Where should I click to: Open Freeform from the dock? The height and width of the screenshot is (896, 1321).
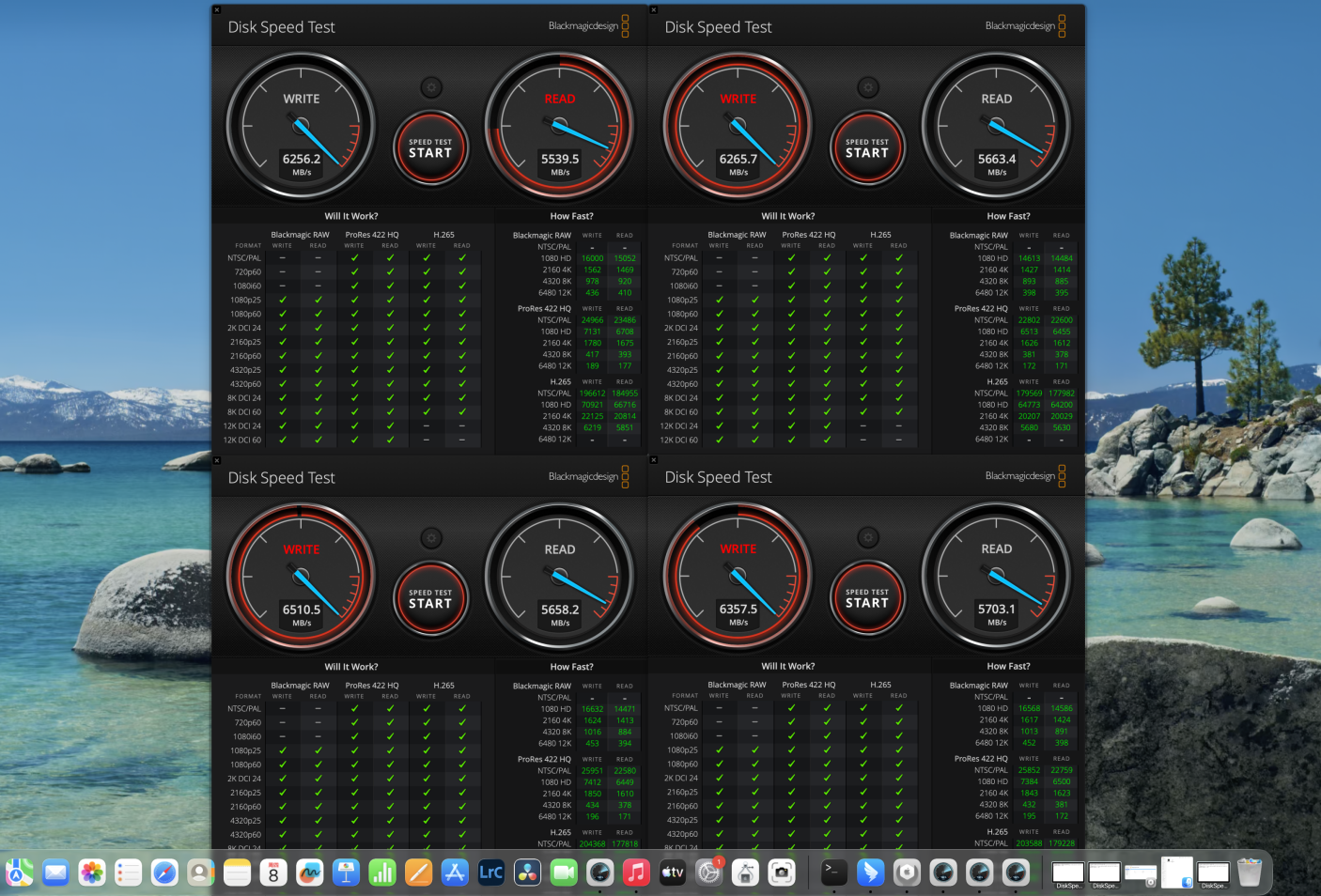click(309, 873)
